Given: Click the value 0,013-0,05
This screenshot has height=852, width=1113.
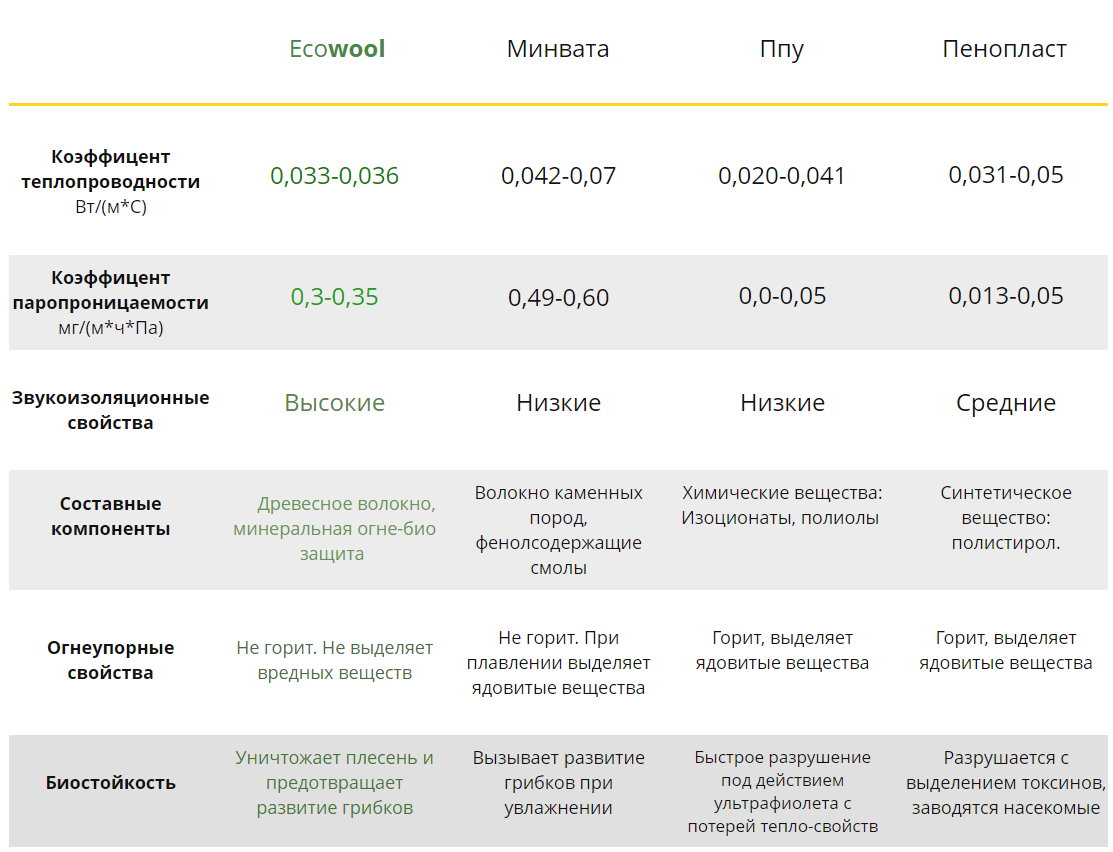Looking at the screenshot, I should click(x=1006, y=296).
